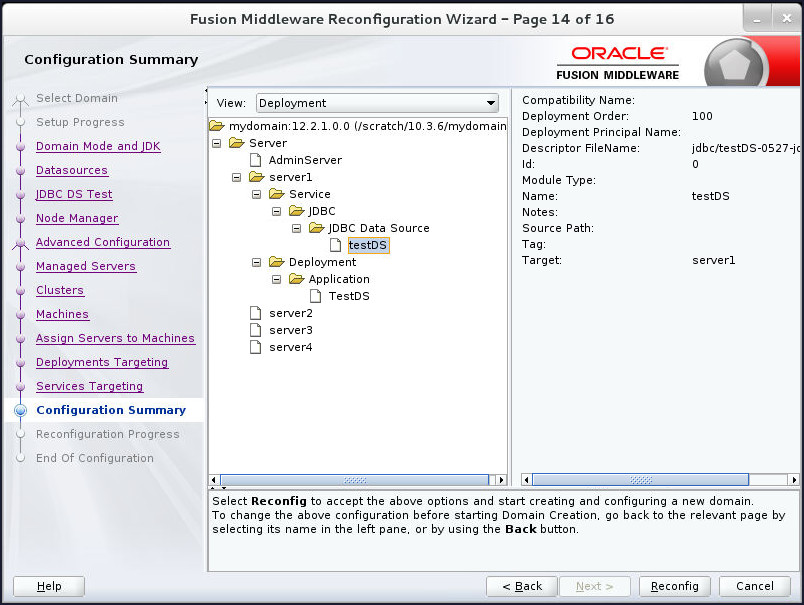Screen dimensions: 804x605
Task: Click details pane scroll left arrow
Action: point(526,480)
